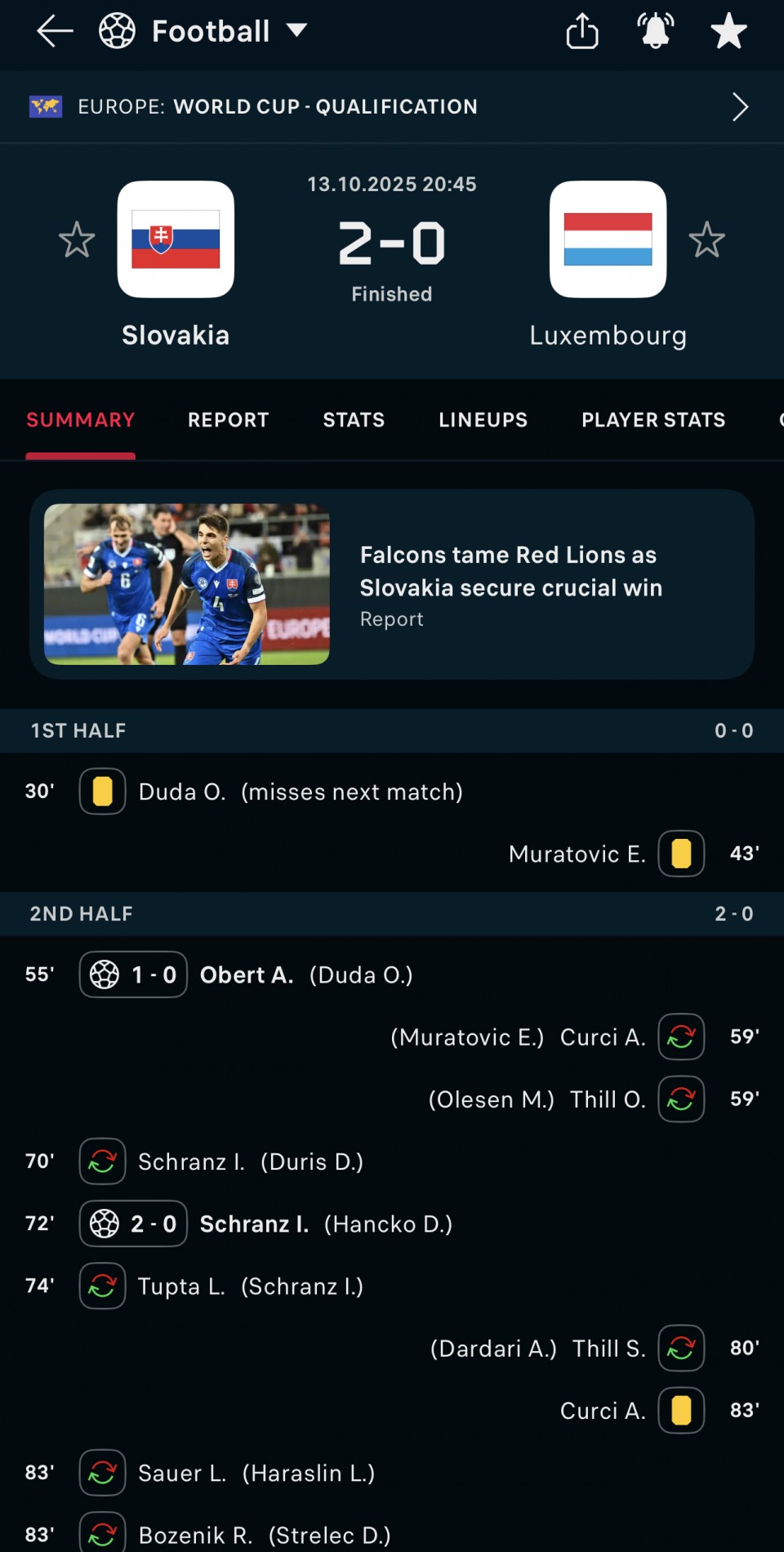This screenshot has width=784, height=1552.
Task: Tap the Curci A. yellow card at 83'
Action: (x=681, y=1411)
